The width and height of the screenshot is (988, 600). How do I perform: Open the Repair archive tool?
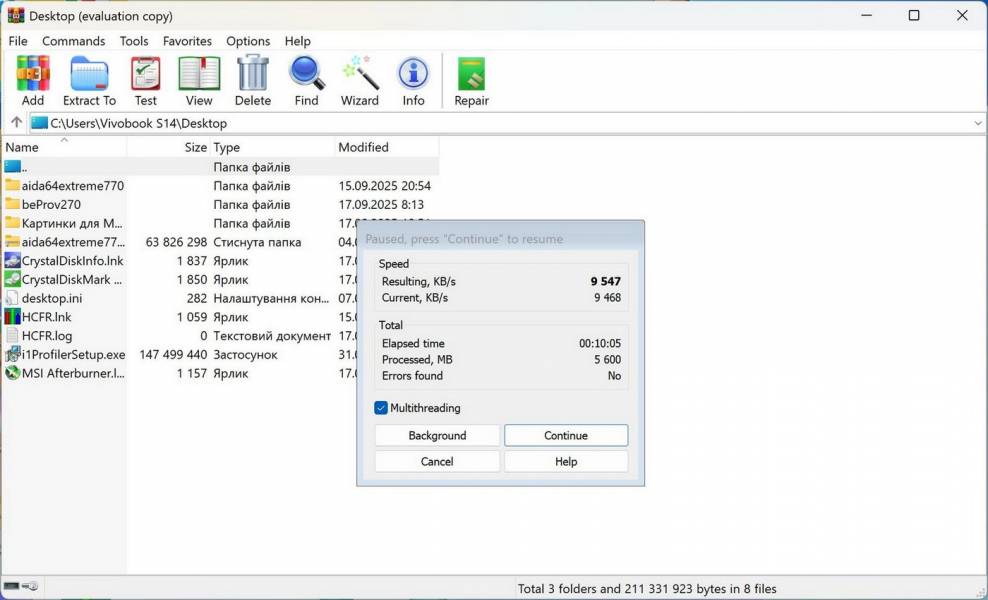470,80
